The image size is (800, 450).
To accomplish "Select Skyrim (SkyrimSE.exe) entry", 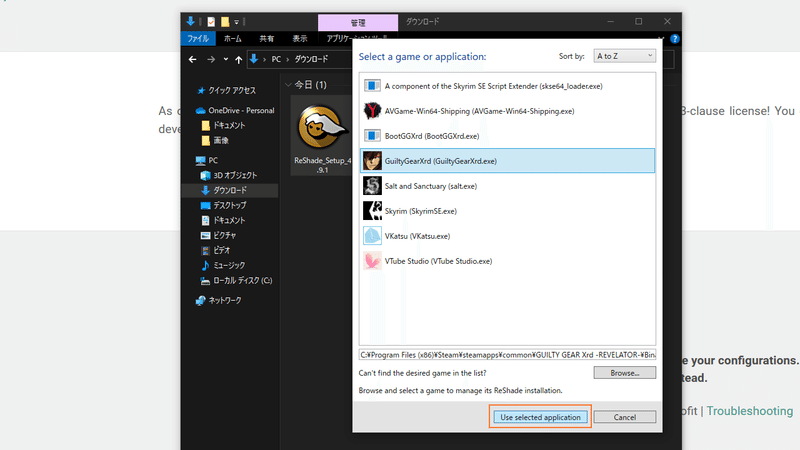I will coord(507,211).
